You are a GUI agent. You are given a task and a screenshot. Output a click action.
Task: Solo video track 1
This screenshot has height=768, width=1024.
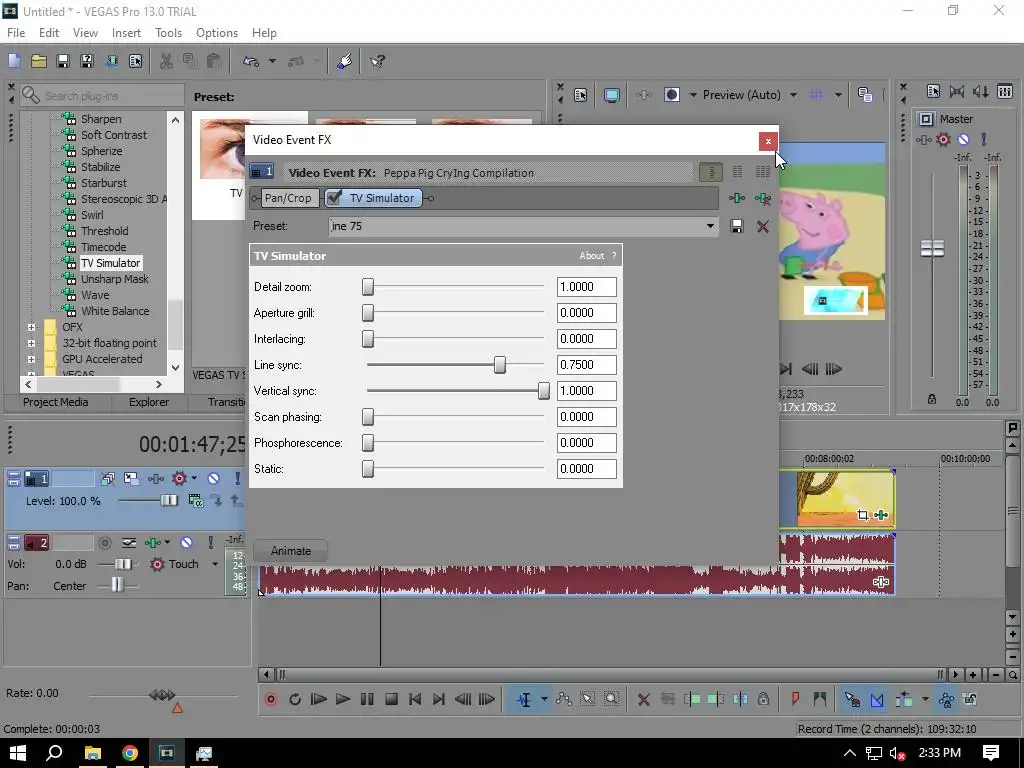pyautogui.click(x=237, y=479)
